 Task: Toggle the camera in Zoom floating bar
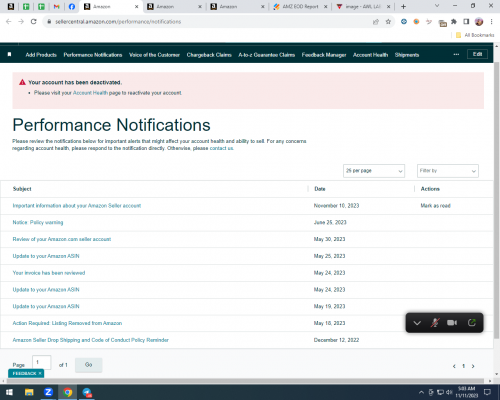(452, 323)
